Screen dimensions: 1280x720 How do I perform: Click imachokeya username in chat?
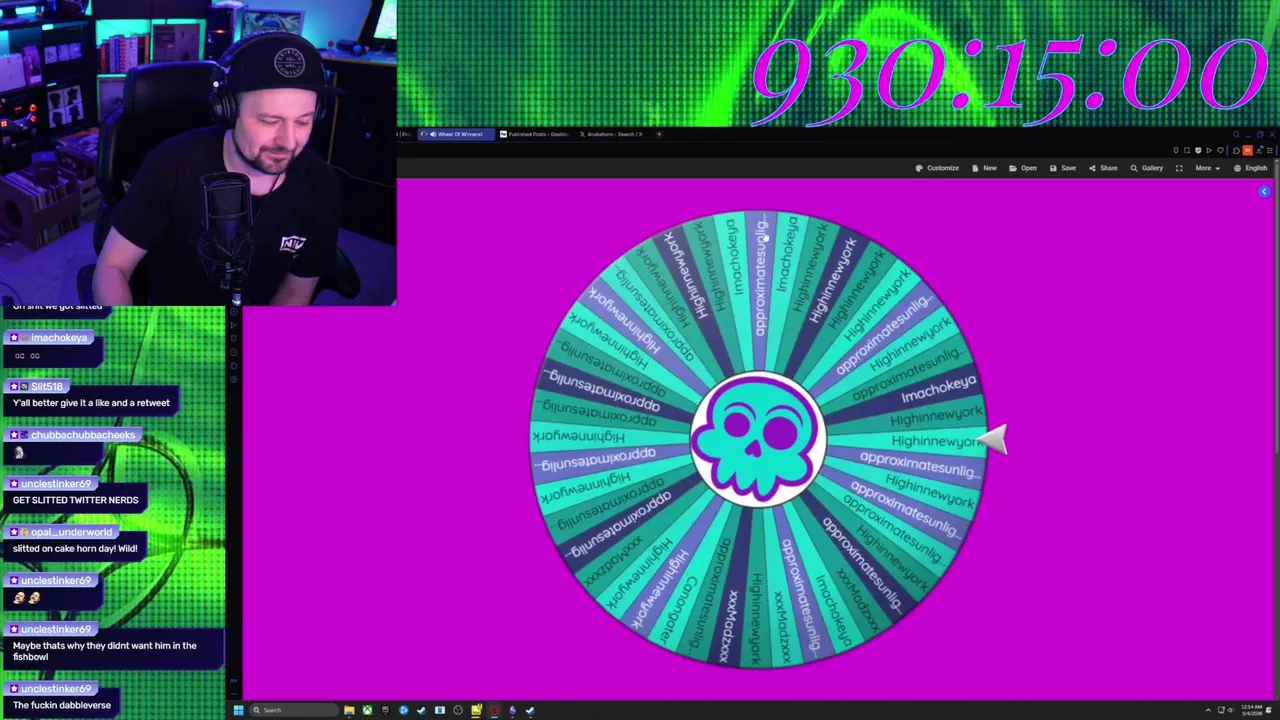click(x=58, y=338)
